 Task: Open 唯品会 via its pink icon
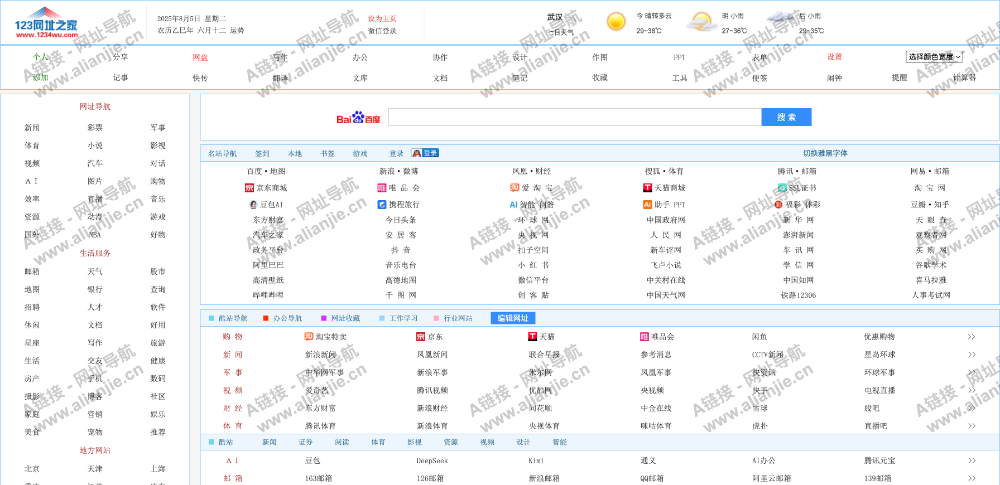[x=381, y=188]
